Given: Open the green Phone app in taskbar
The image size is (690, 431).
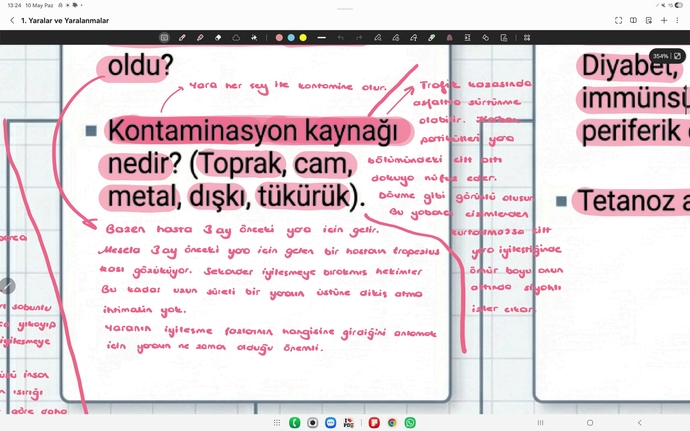Looking at the screenshot, I should point(294,423).
